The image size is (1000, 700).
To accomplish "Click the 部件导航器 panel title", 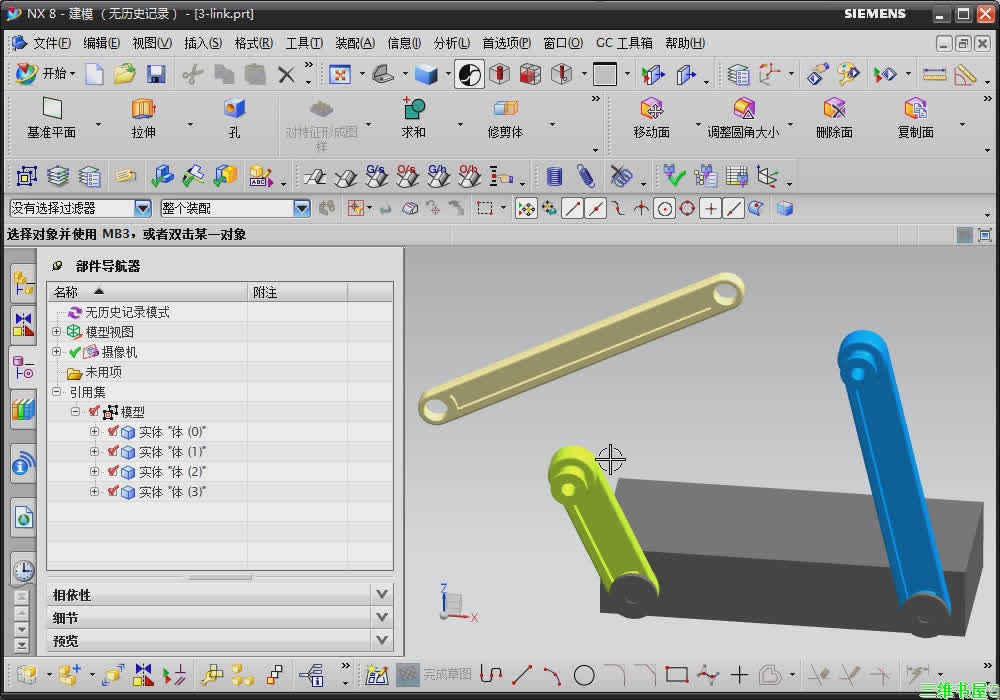I will click(108, 266).
